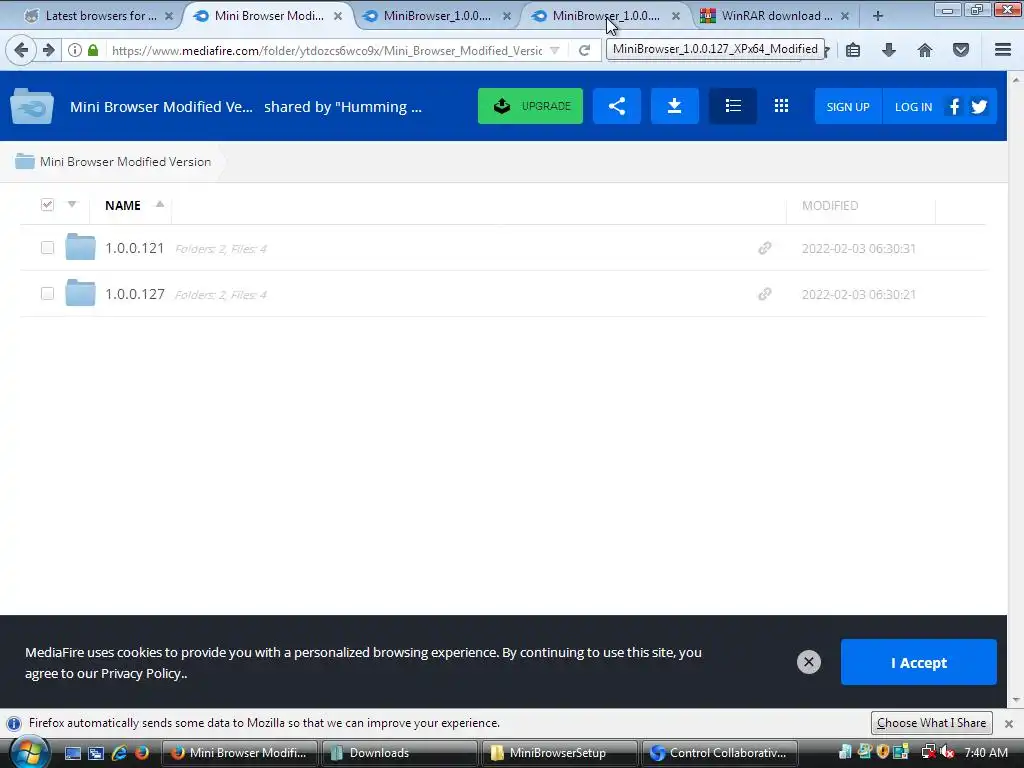1024x768 pixels.
Task: Select the Mini Browser Modi... tab
Action: [268, 16]
